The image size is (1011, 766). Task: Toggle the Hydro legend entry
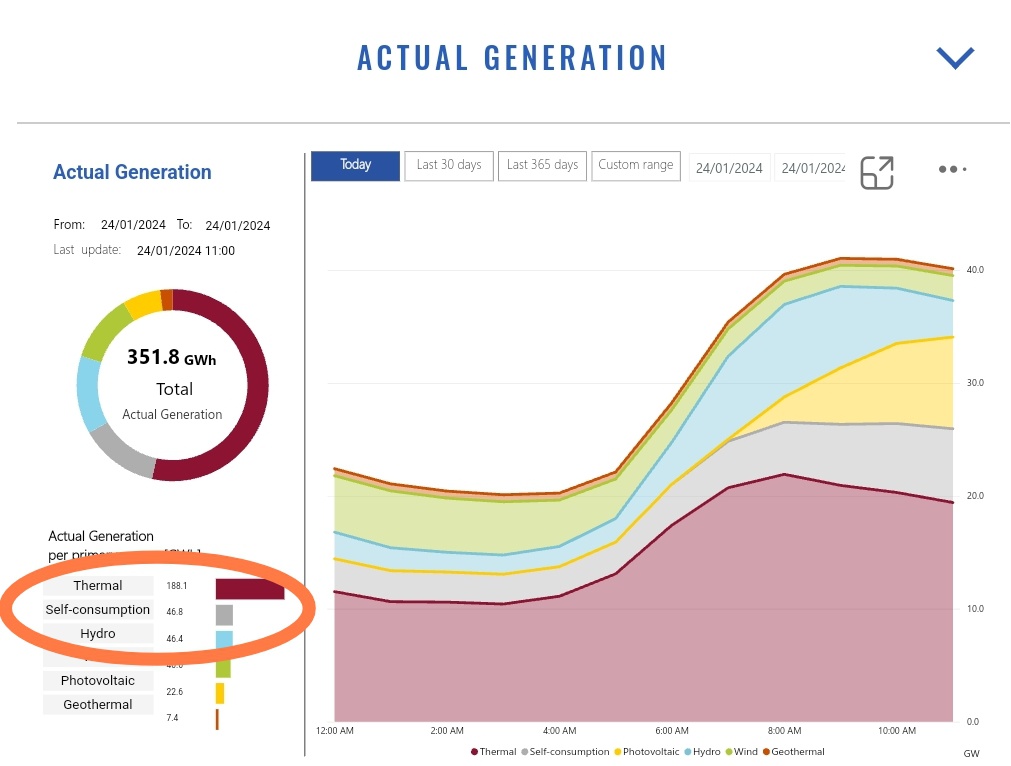[x=702, y=752]
